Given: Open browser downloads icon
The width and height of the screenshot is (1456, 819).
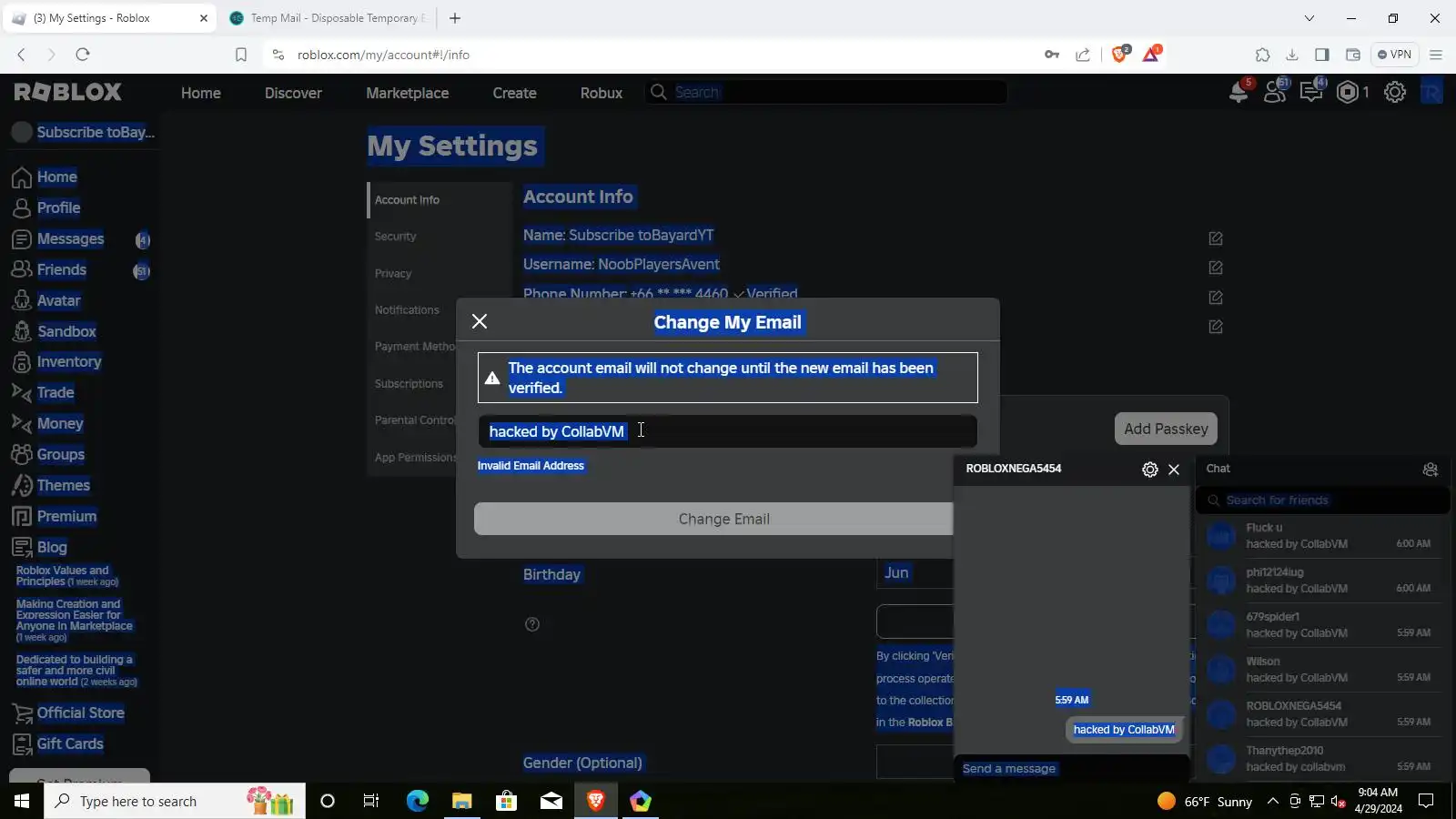Looking at the screenshot, I should pyautogui.click(x=1292, y=55).
